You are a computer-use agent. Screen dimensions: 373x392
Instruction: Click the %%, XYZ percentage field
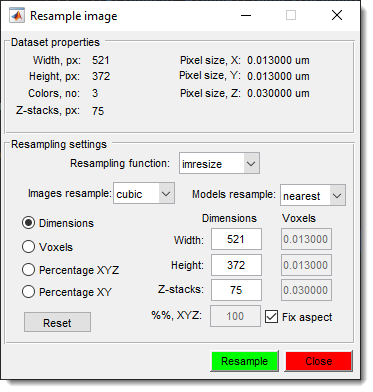pyautogui.click(x=235, y=316)
